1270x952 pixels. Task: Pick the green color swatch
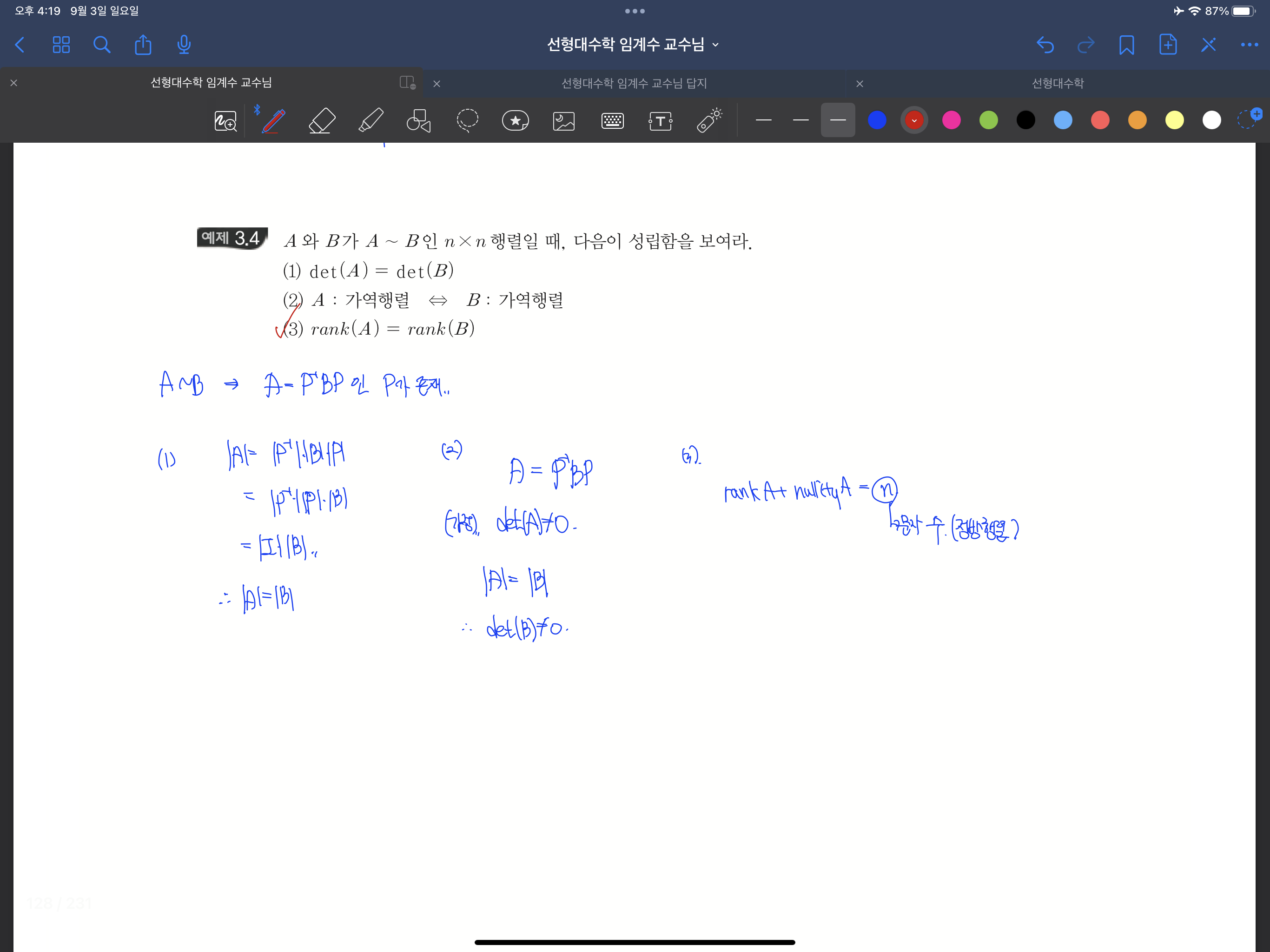tap(989, 120)
